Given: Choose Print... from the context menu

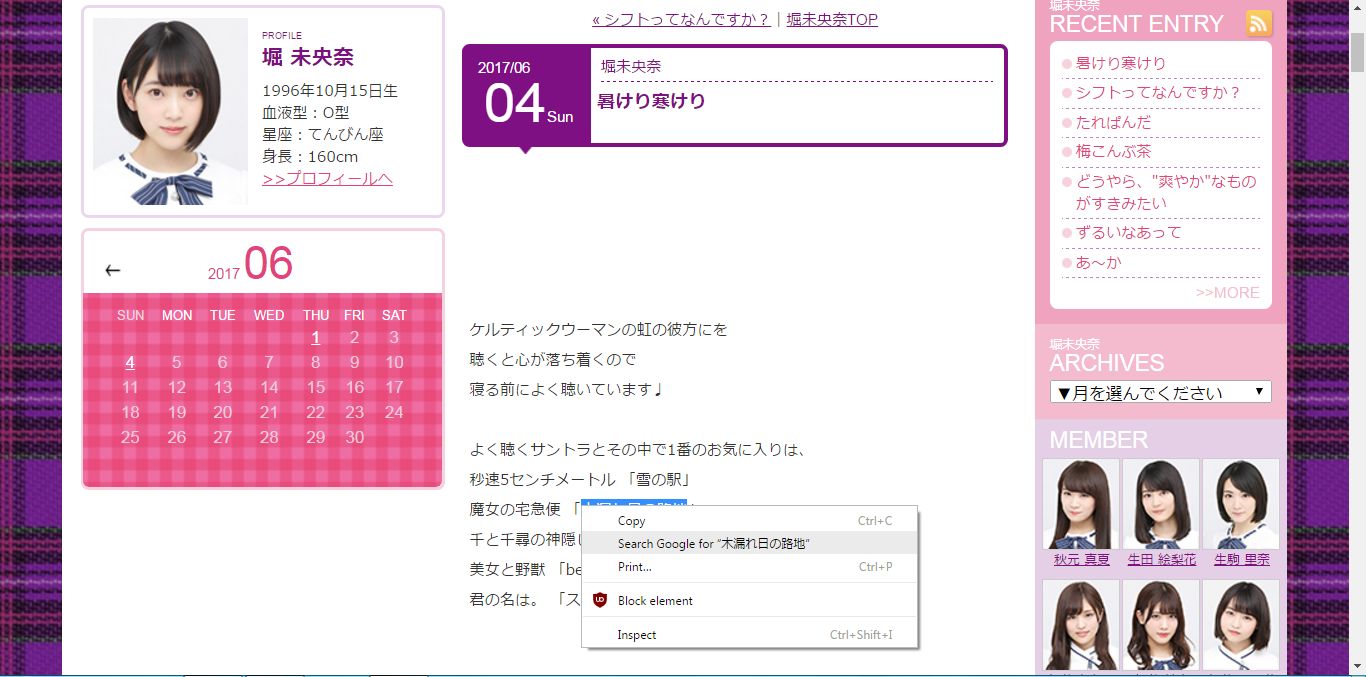Looking at the screenshot, I should pyautogui.click(x=750, y=567).
